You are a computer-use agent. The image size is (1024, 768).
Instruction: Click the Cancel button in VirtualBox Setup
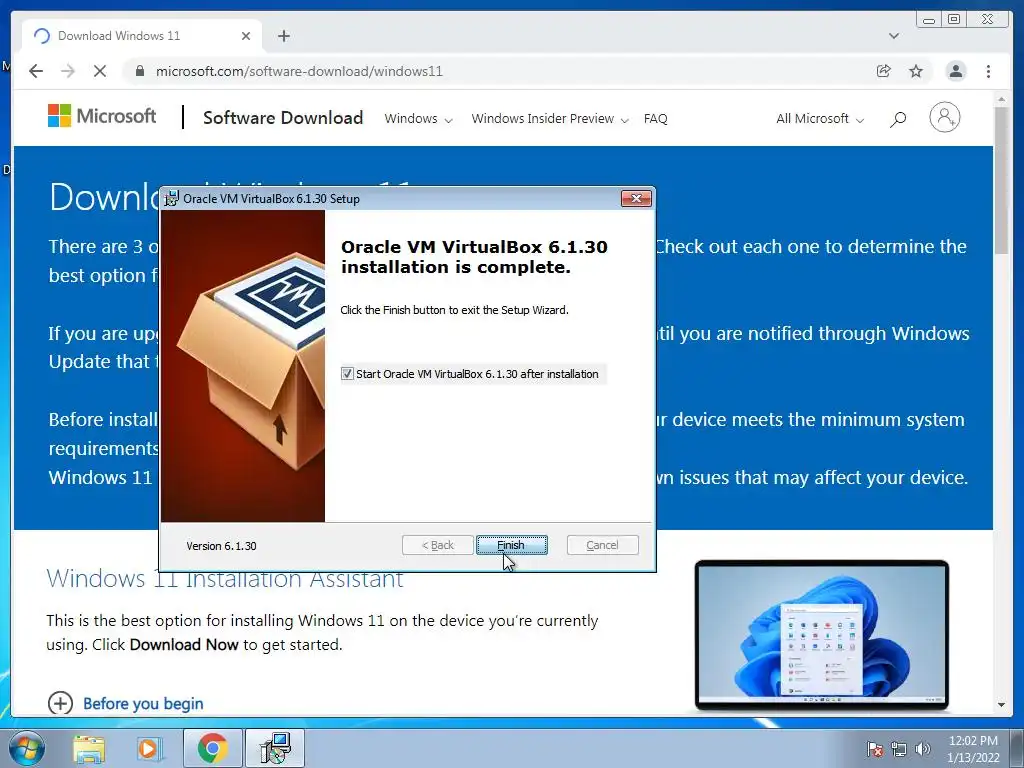coord(602,545)
